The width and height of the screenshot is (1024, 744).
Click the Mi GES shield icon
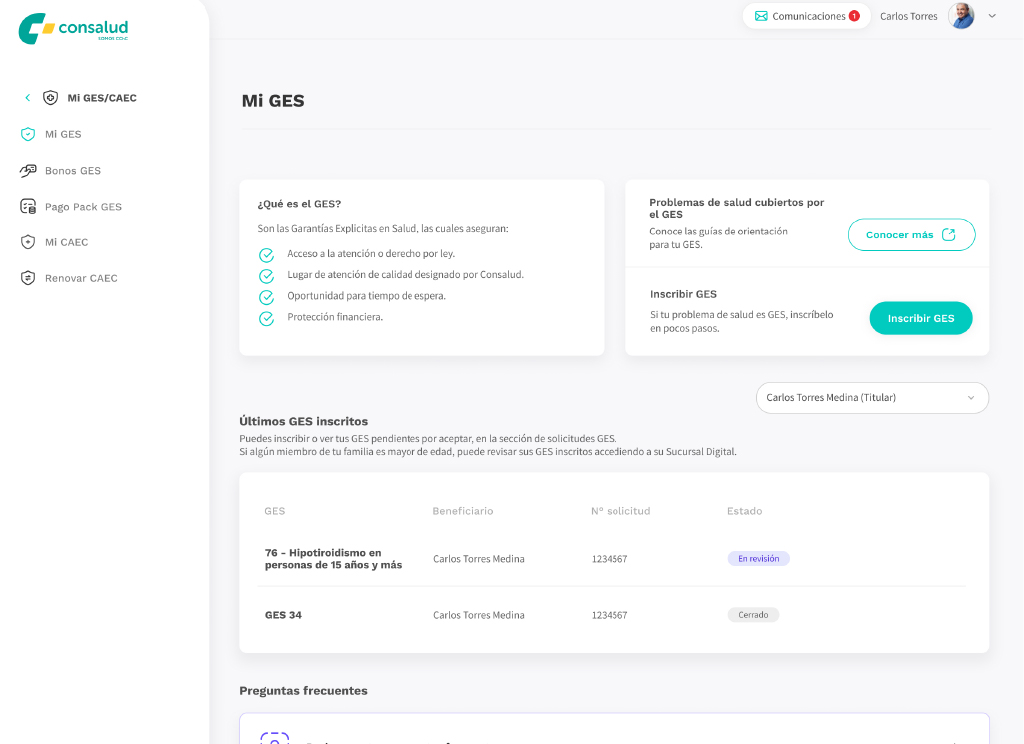point(28,134)
